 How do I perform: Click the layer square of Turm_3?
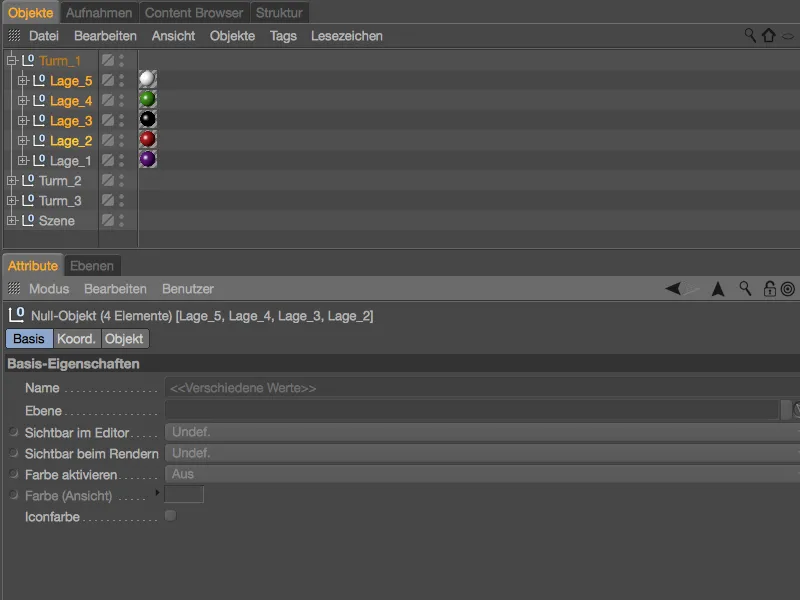pyautogui.click(x=108, y=201)
